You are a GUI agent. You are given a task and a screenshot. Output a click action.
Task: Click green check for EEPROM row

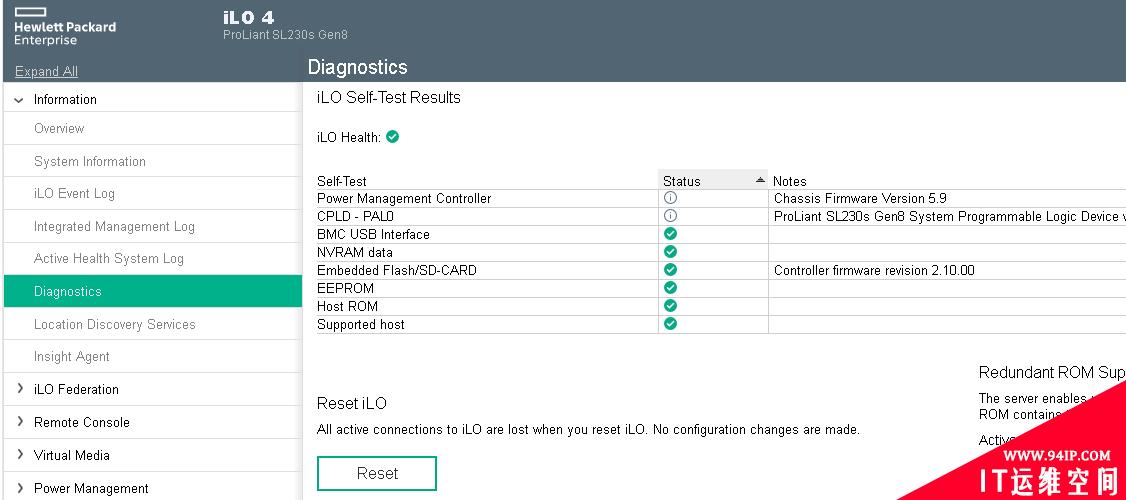click(x=671, y=287)
